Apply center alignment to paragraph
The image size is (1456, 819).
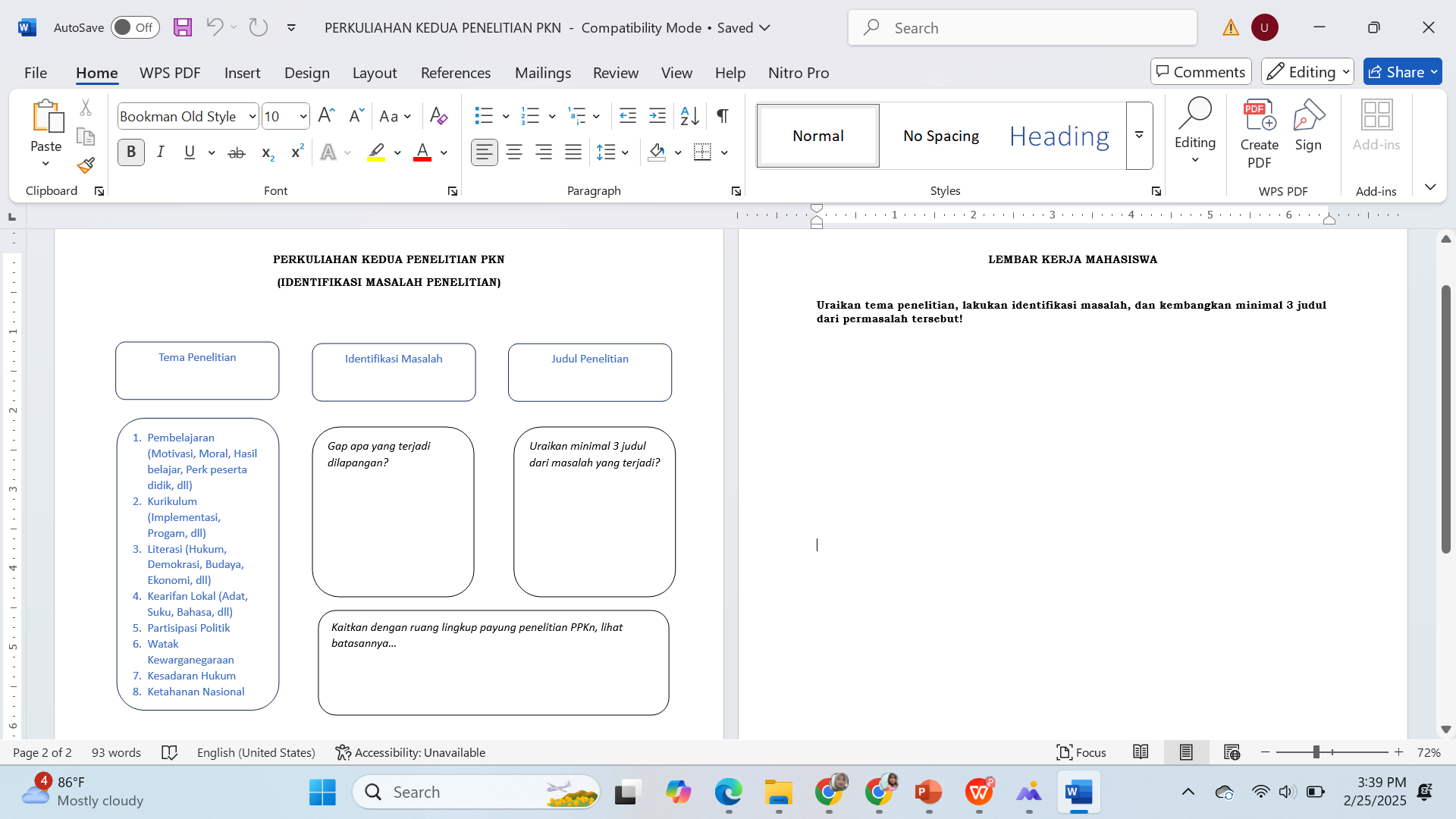(514, 152)
